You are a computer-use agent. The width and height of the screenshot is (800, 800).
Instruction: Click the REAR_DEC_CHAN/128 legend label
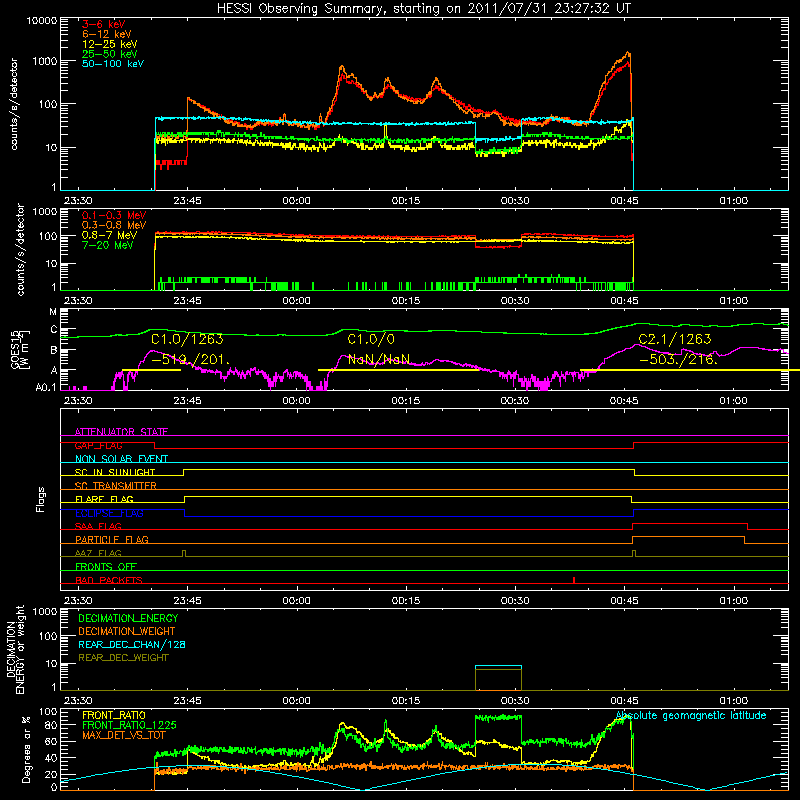coord(132,644)
